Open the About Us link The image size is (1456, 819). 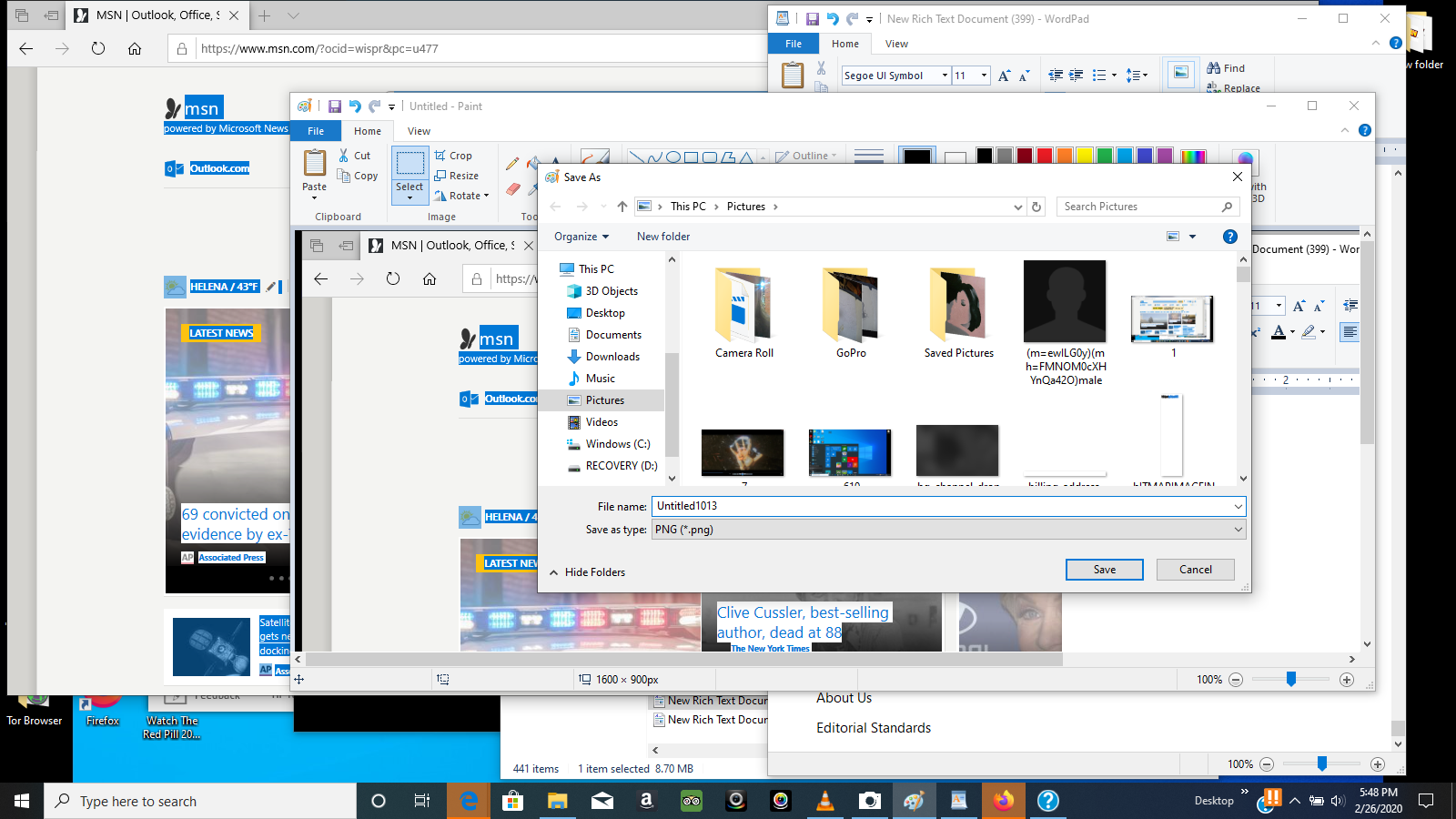(844, 698)
